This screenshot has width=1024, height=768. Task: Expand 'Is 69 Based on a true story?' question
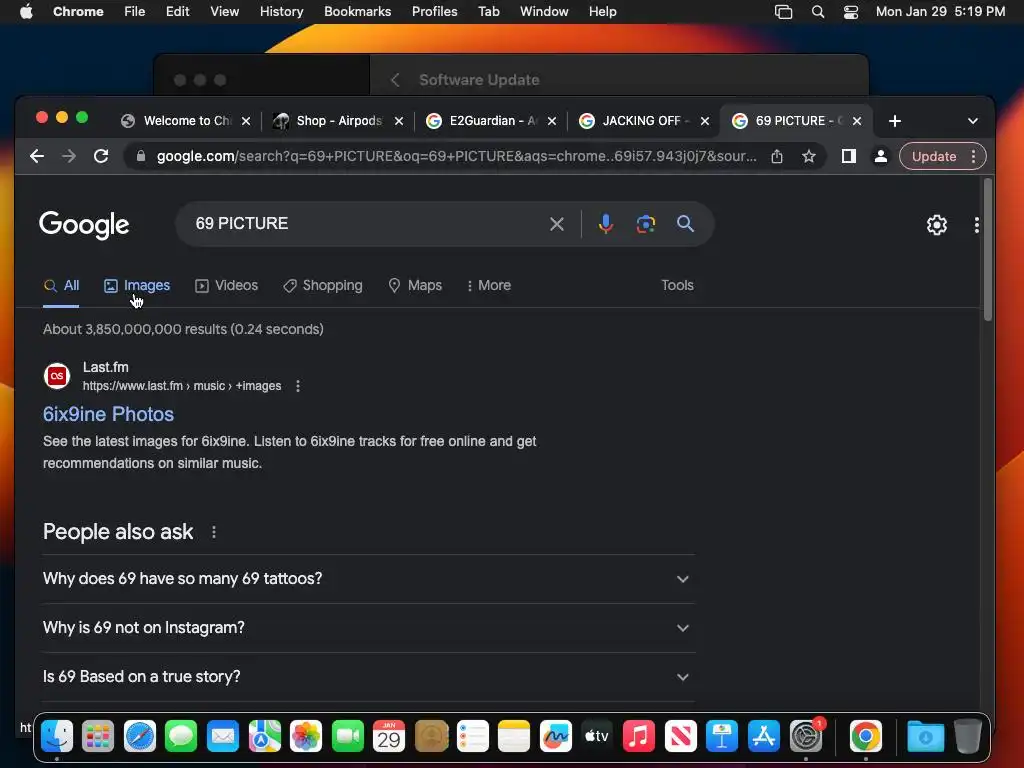[x=368, y=677]
